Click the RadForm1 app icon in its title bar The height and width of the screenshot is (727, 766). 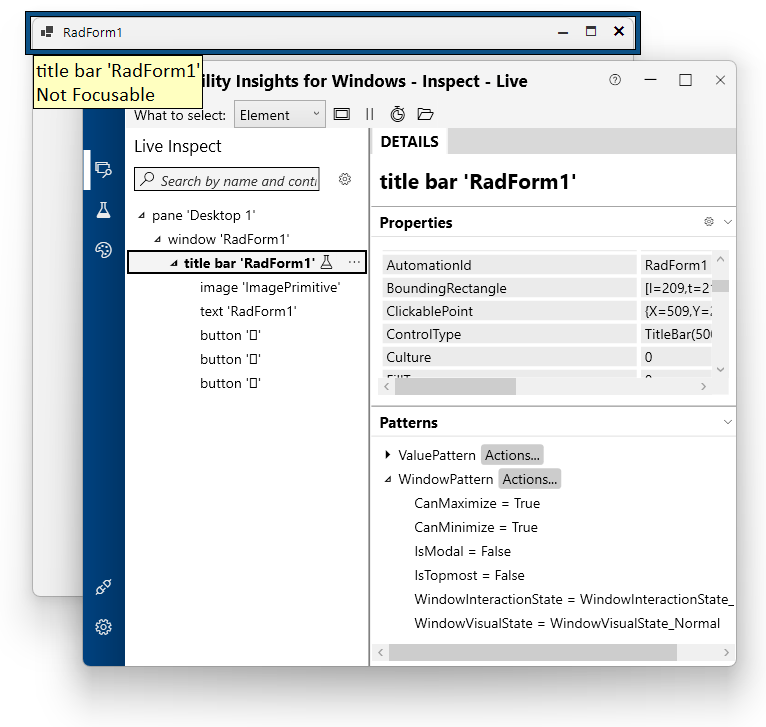tap(47, 32)
